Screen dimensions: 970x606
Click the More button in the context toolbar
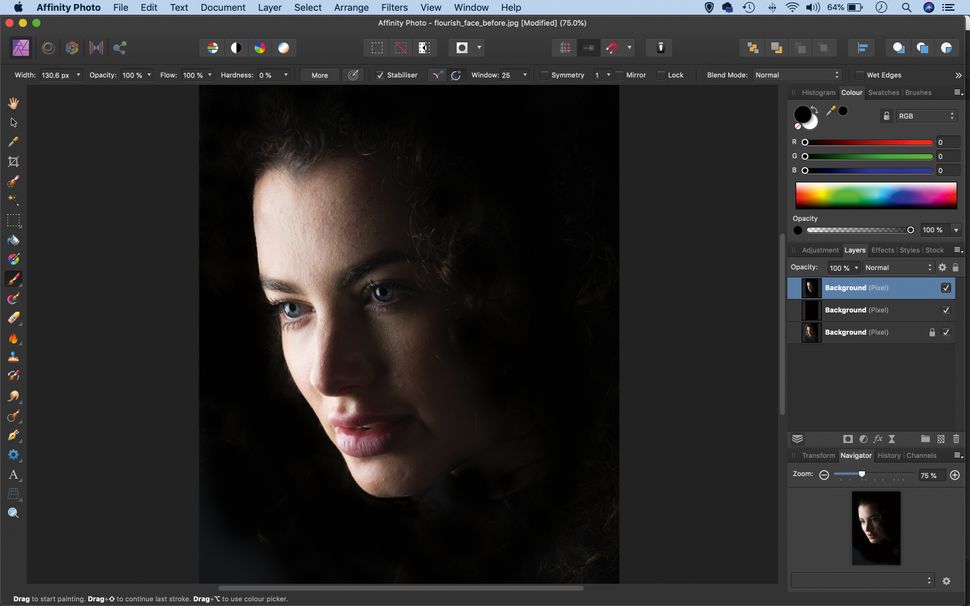tap(319, 74)
